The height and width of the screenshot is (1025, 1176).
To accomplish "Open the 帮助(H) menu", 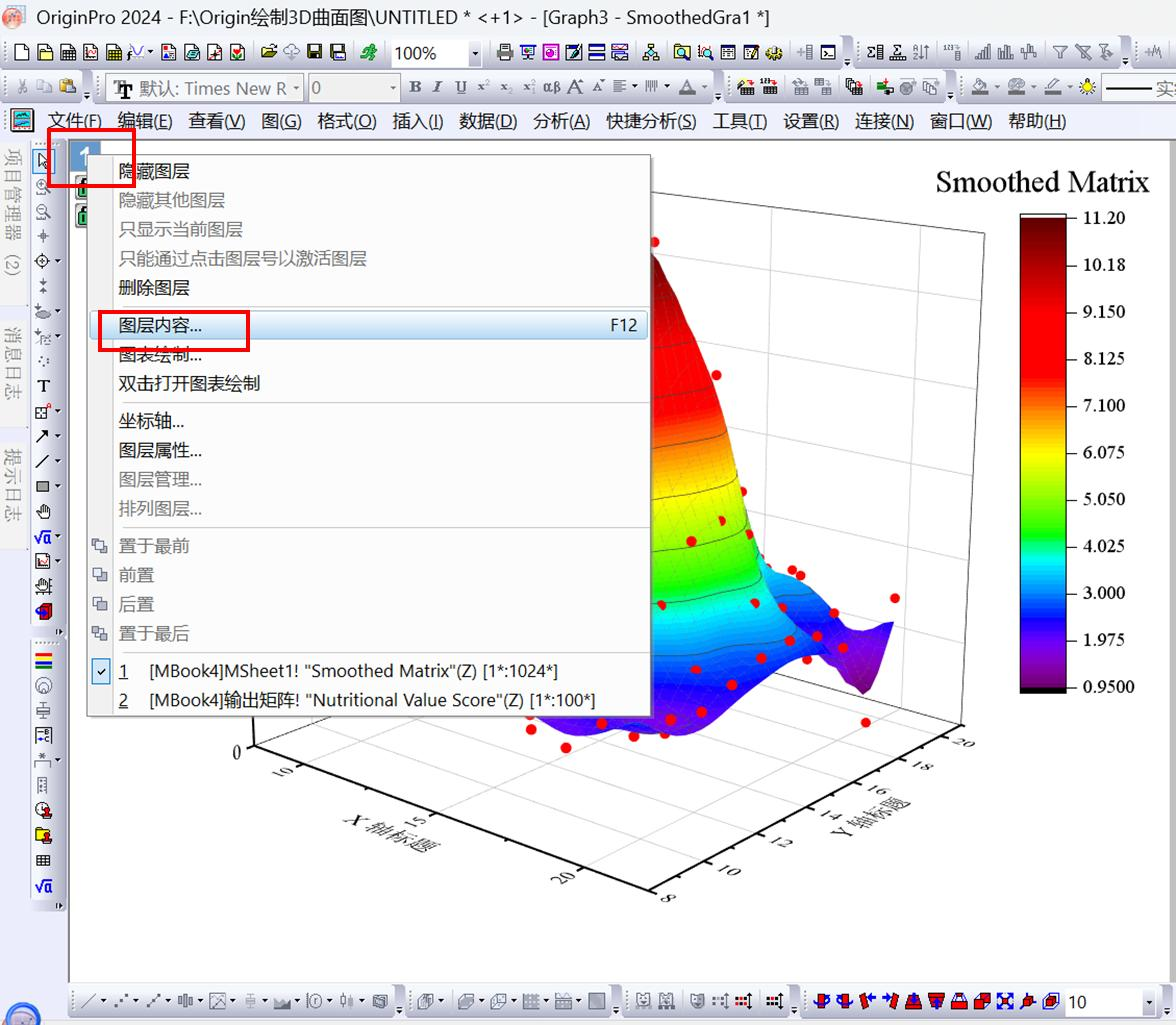I will click(1036, 121).
